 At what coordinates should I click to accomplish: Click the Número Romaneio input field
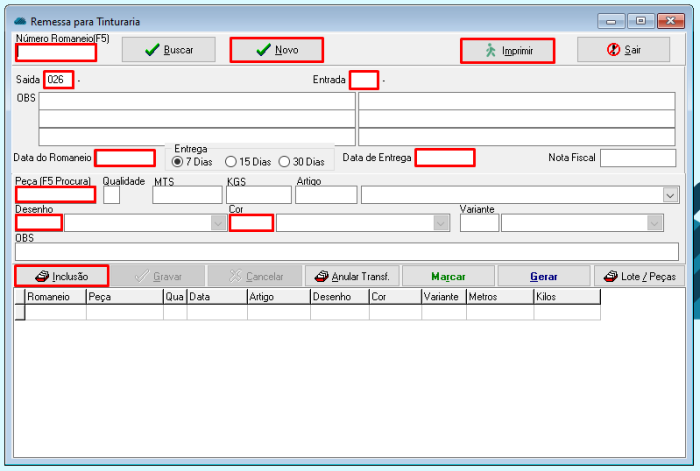tap(56, 52)
